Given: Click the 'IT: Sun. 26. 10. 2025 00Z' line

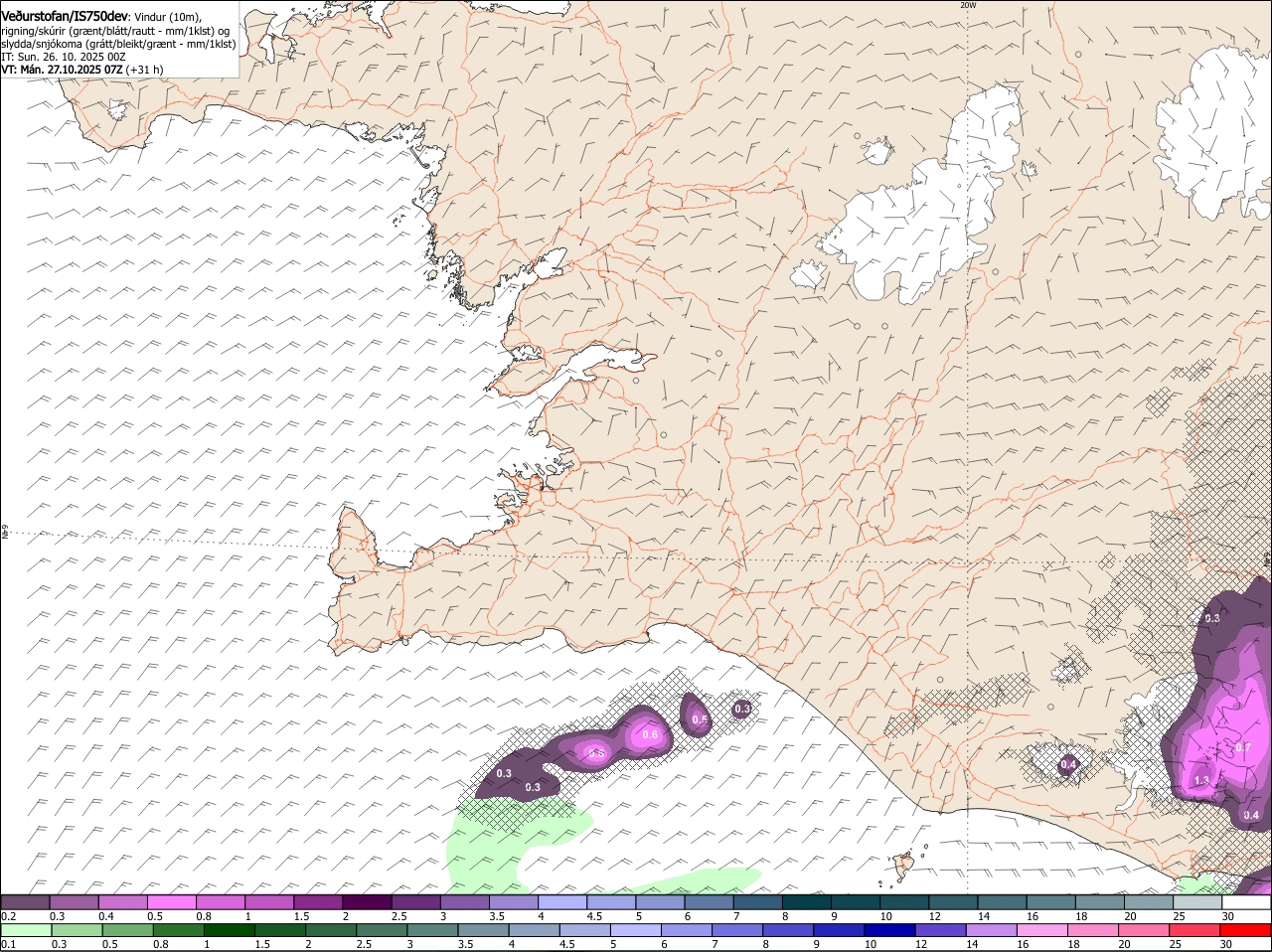Looking at the screenshot, I should pyautogui.click(x=64, y=57).
